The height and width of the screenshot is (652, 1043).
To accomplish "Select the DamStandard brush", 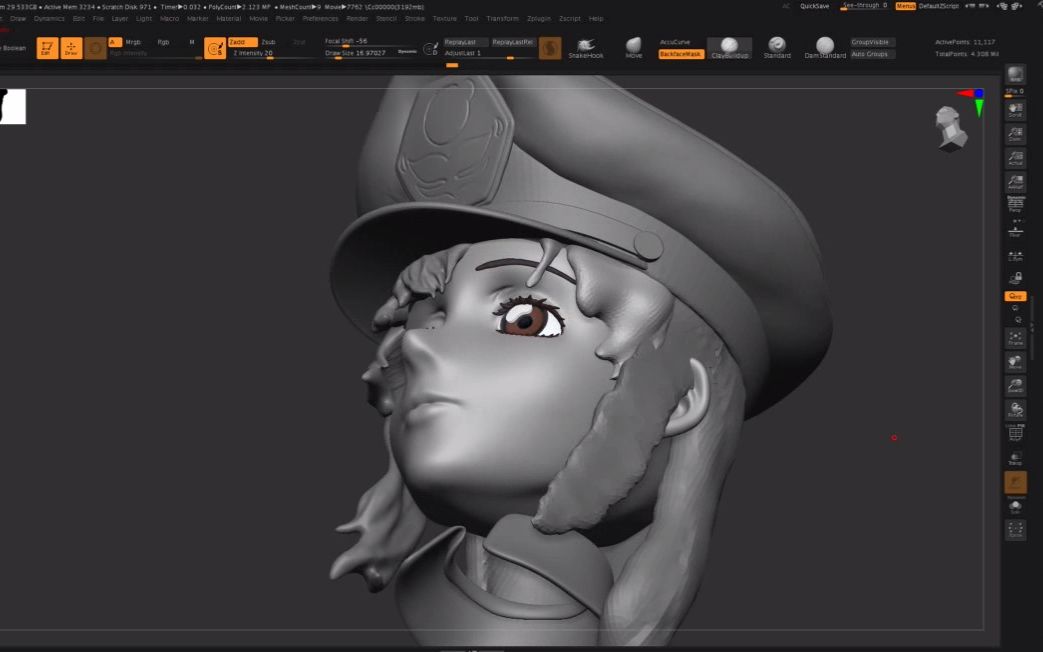I will [825, 48].
